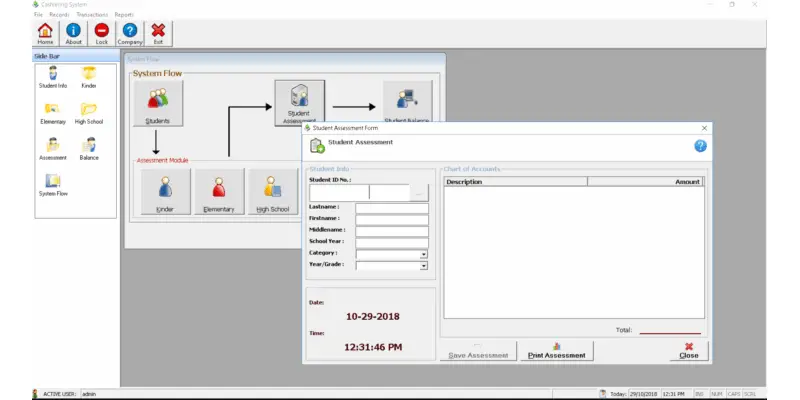Click the first Student ID No. field

(x=339, y=193)
